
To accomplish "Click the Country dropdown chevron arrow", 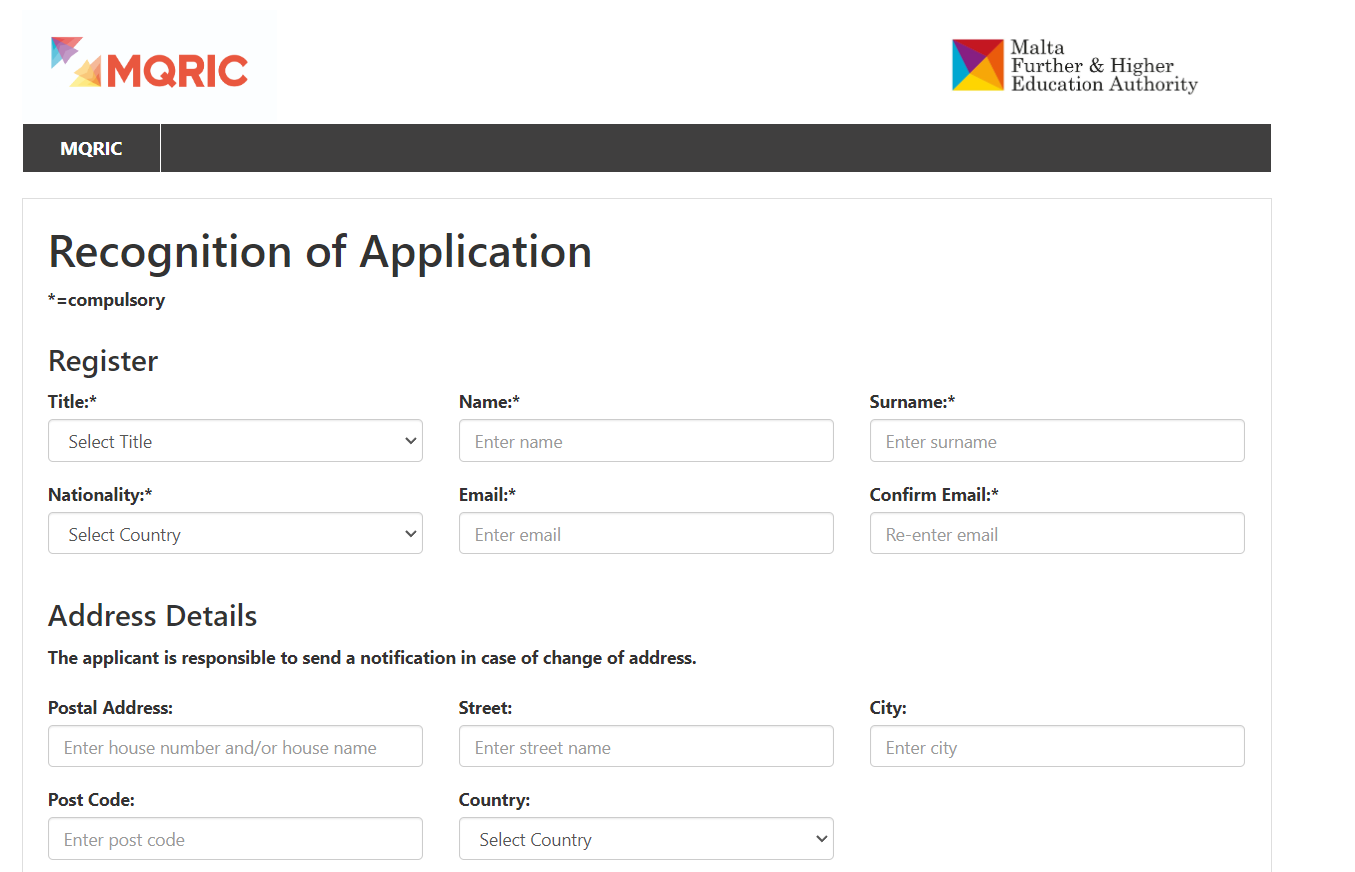I will click(821, 839).
